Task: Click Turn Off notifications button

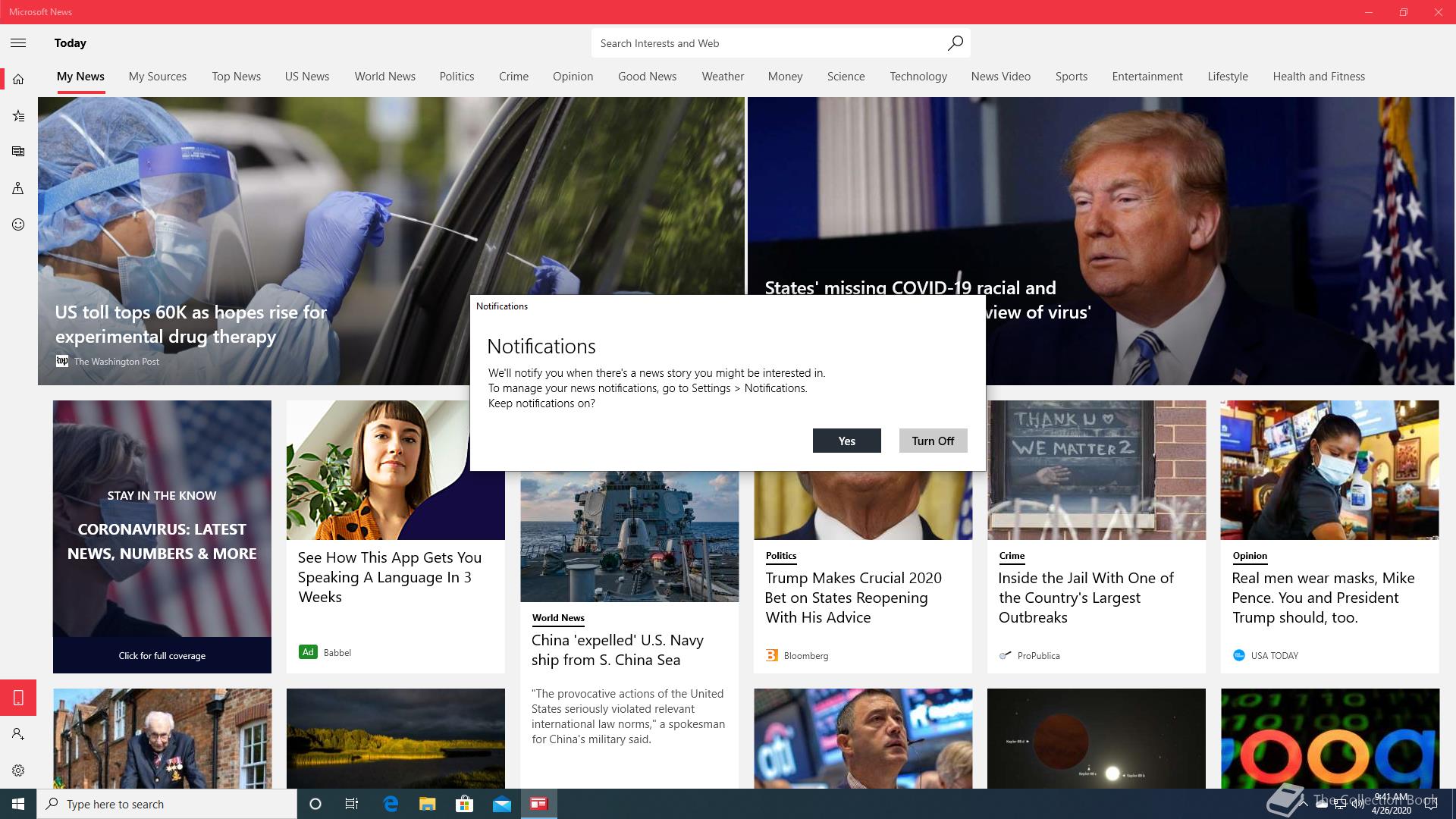Action: [x=933, y=441]
